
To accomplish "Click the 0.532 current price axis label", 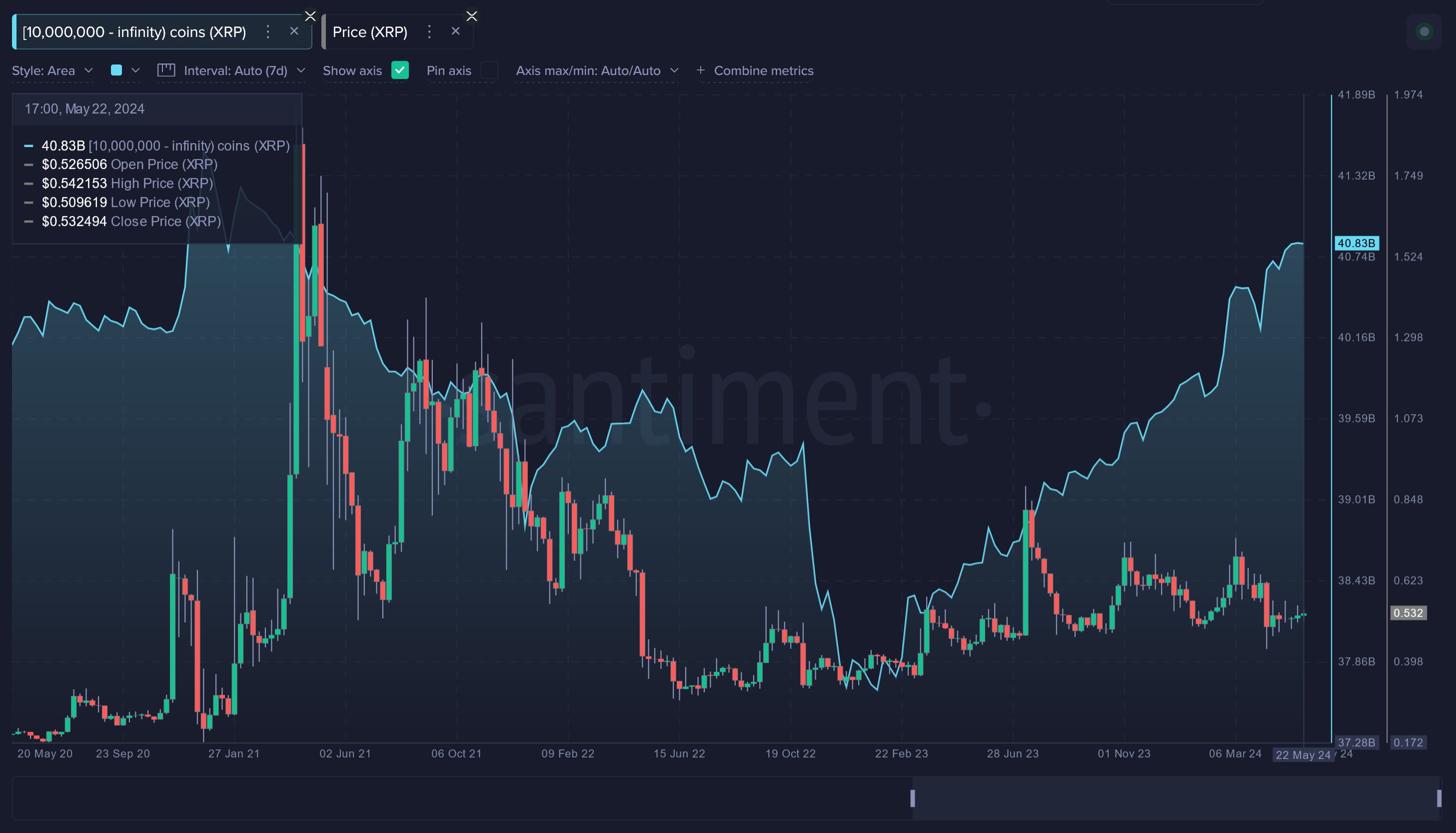I will point(1409,612).
